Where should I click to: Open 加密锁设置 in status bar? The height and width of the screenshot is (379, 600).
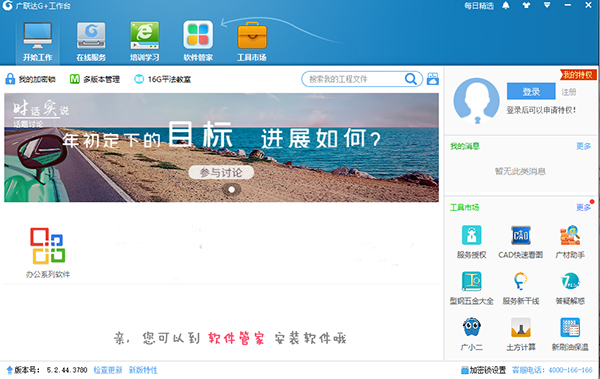(483, 370)
